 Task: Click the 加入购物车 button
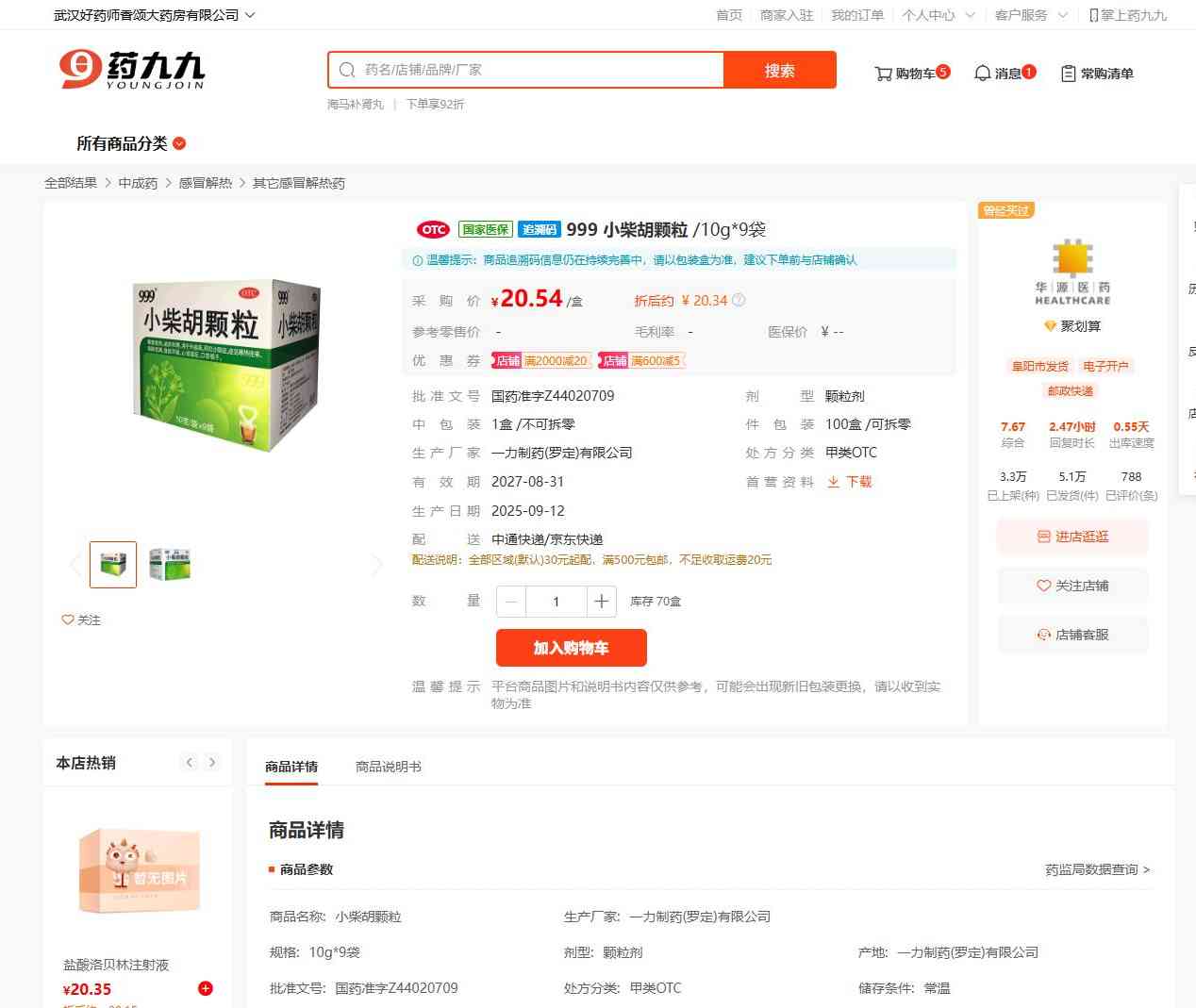[572, 648]
